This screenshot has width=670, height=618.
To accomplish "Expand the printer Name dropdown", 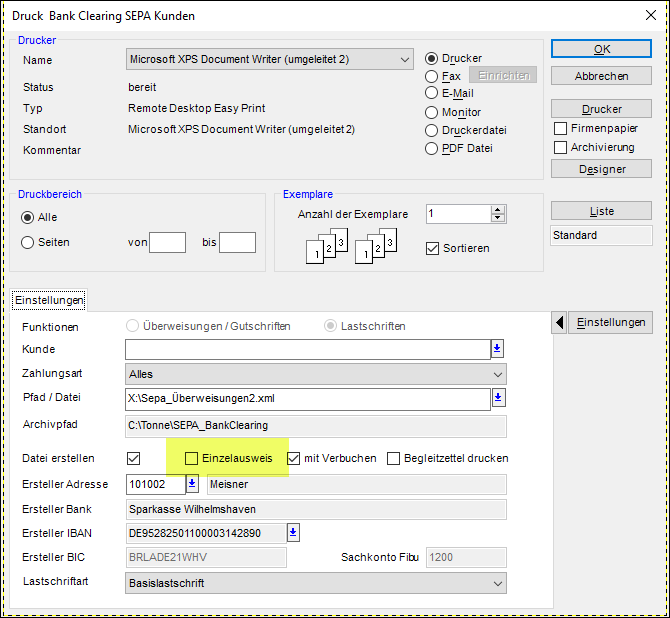I will [404, 60].
